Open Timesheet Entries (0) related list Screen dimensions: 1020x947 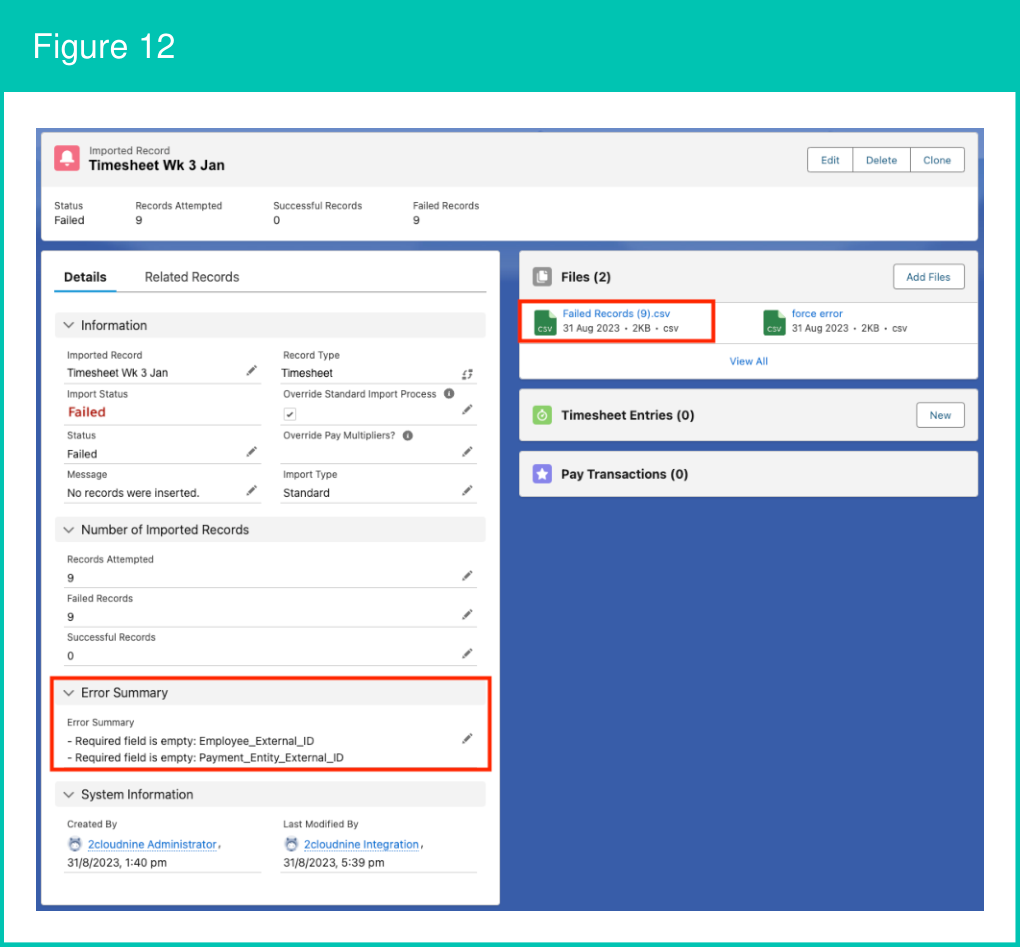628,415
